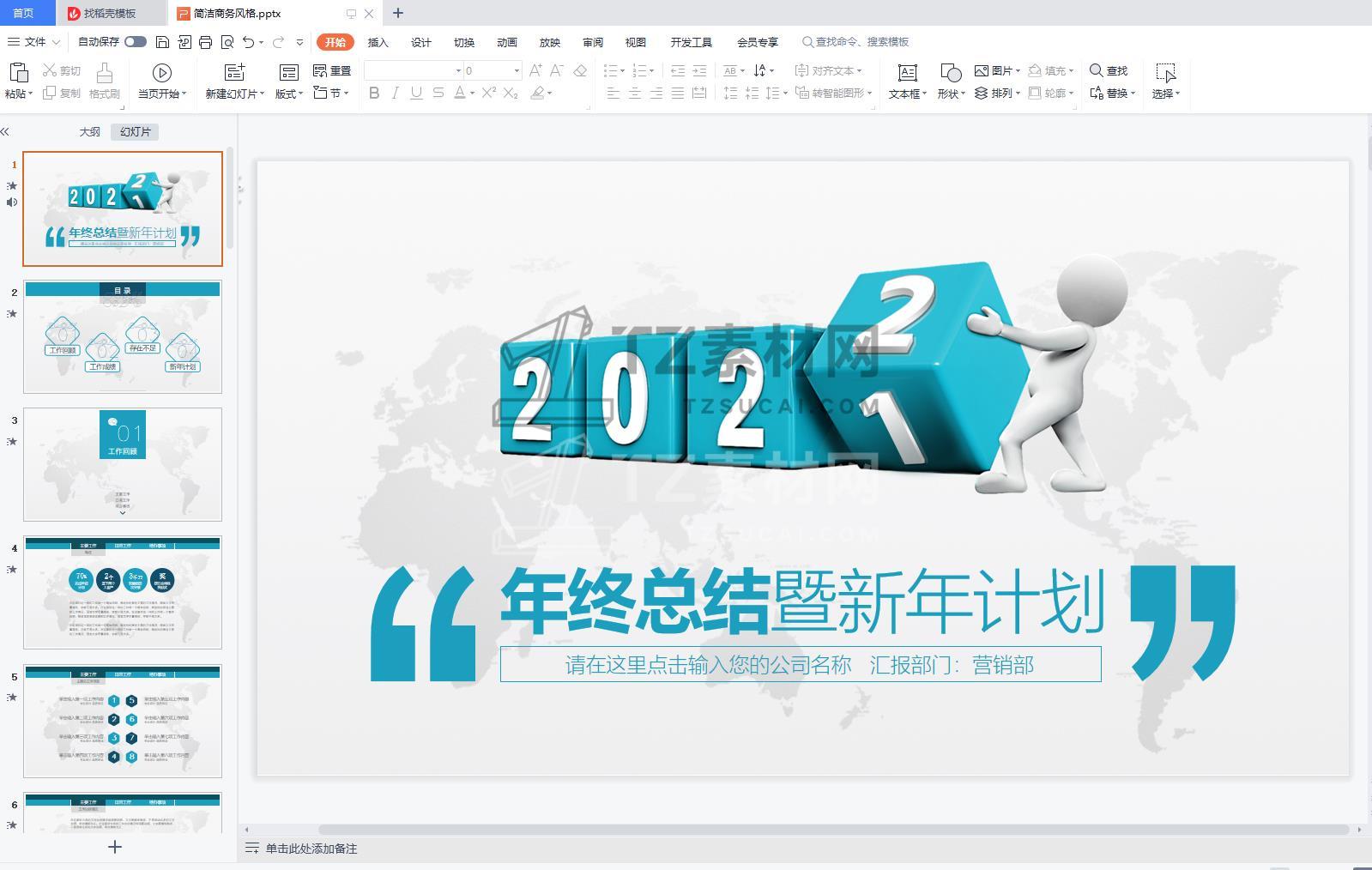Screen dimensions: 1372x870
Task: Expand the Section (节) dropdown
Action: tap(331, 93)
